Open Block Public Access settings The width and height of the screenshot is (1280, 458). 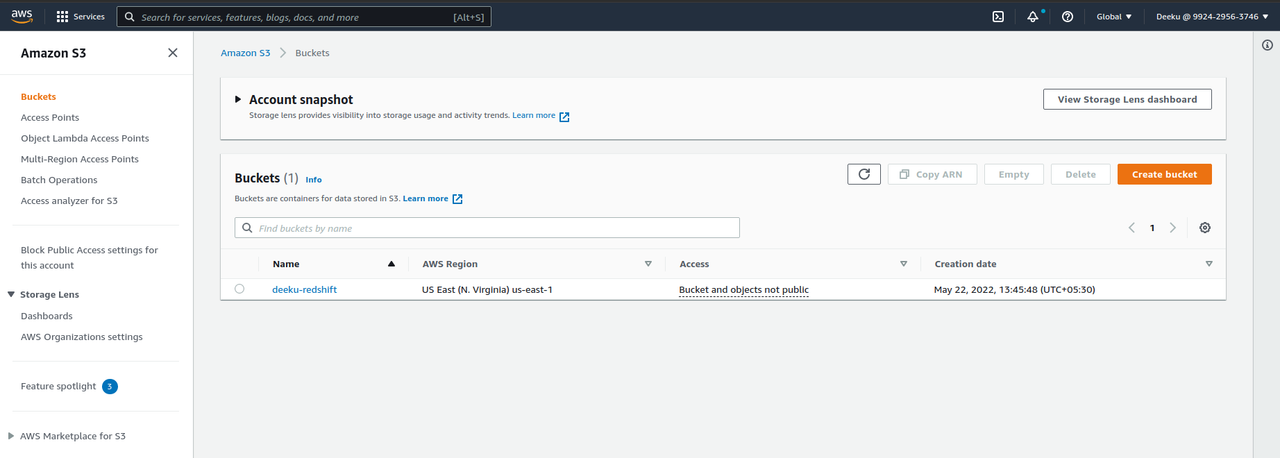click(89, 257)
